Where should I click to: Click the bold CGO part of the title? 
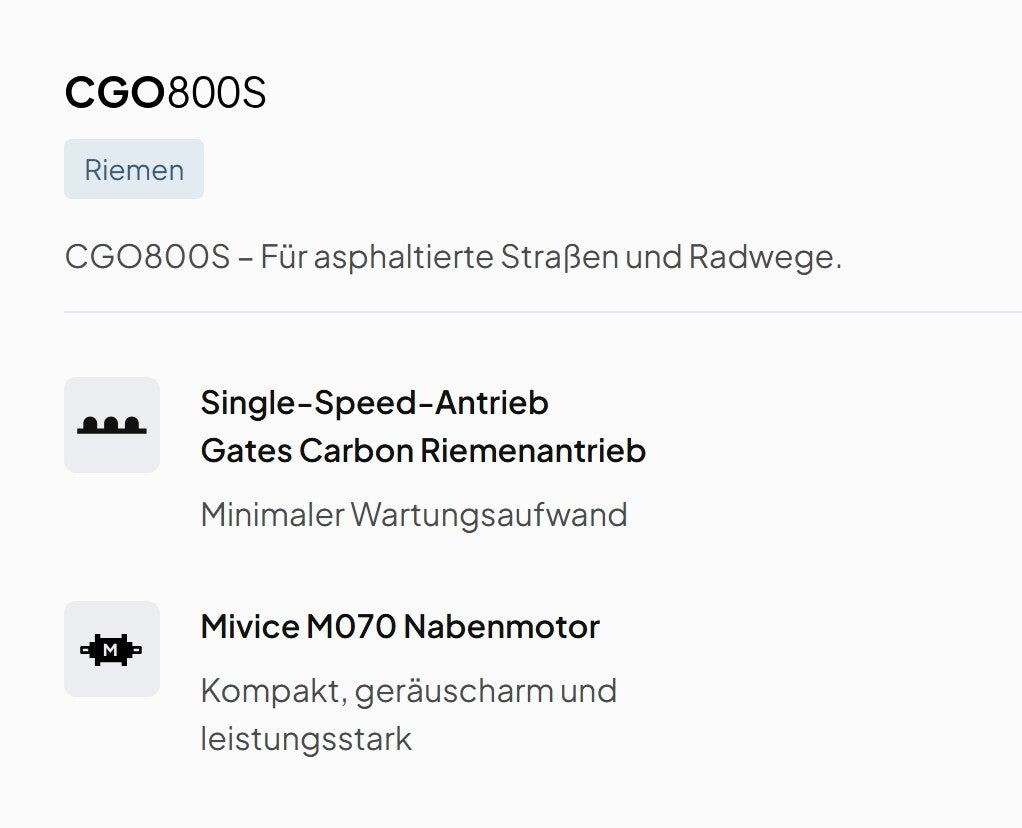tap(114, 93)
